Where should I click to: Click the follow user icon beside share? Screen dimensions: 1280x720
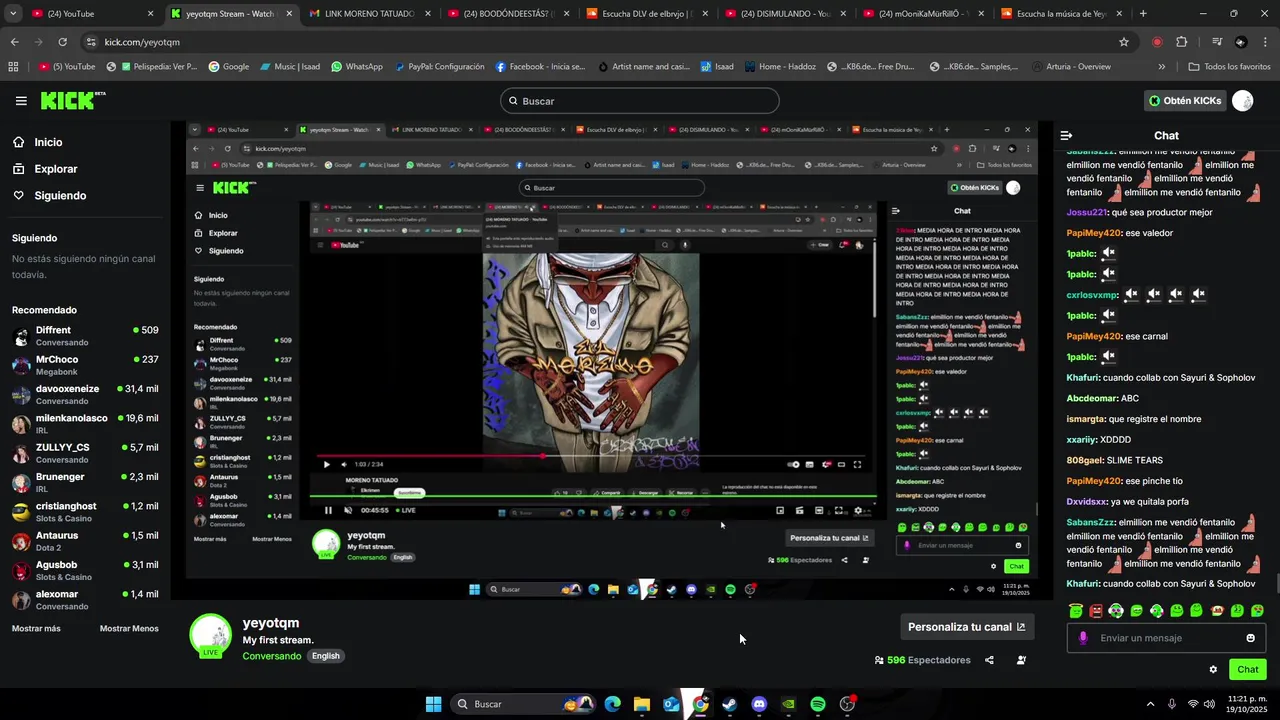1021,660
